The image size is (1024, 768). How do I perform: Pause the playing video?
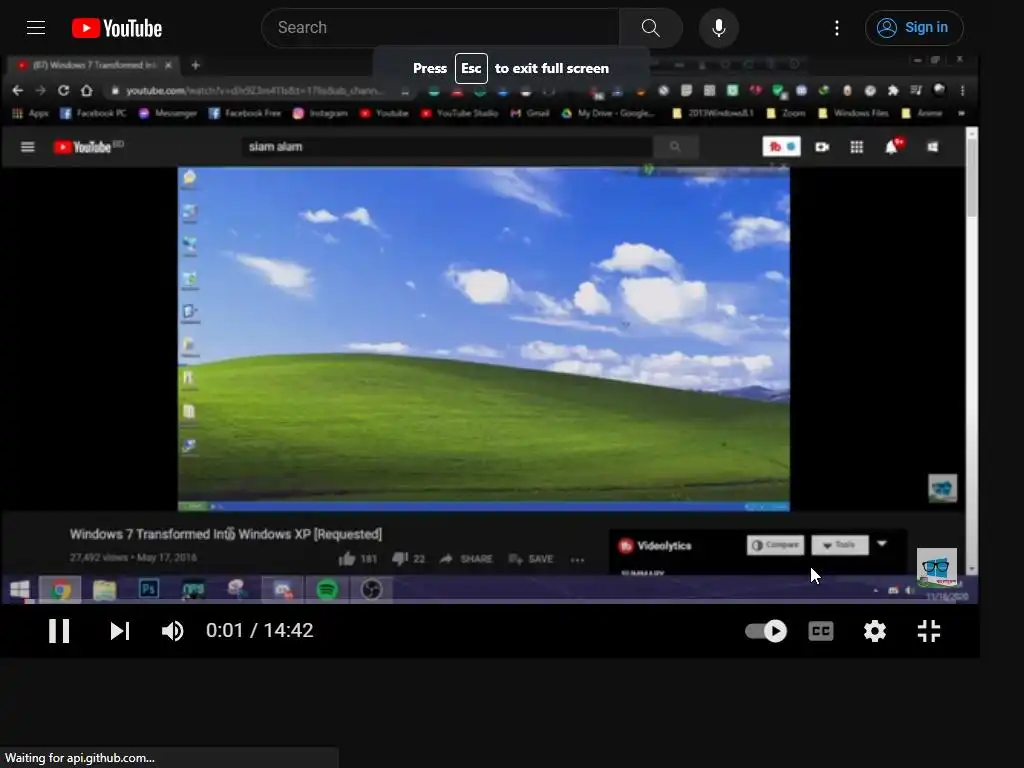coord(59,631)
